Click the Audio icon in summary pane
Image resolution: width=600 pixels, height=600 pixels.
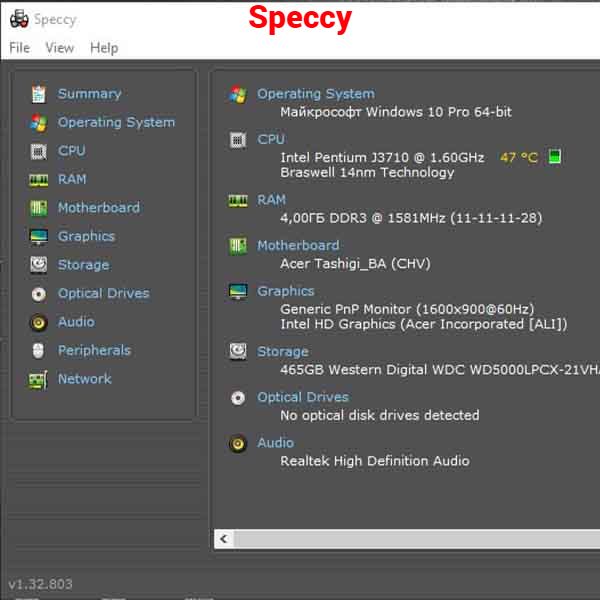click(x=238, y=444)
